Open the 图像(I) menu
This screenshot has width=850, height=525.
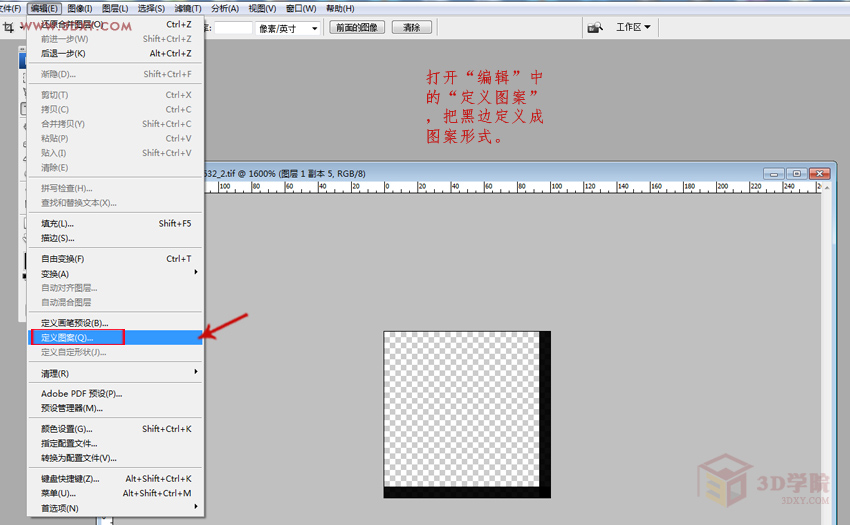pos(80,9)
